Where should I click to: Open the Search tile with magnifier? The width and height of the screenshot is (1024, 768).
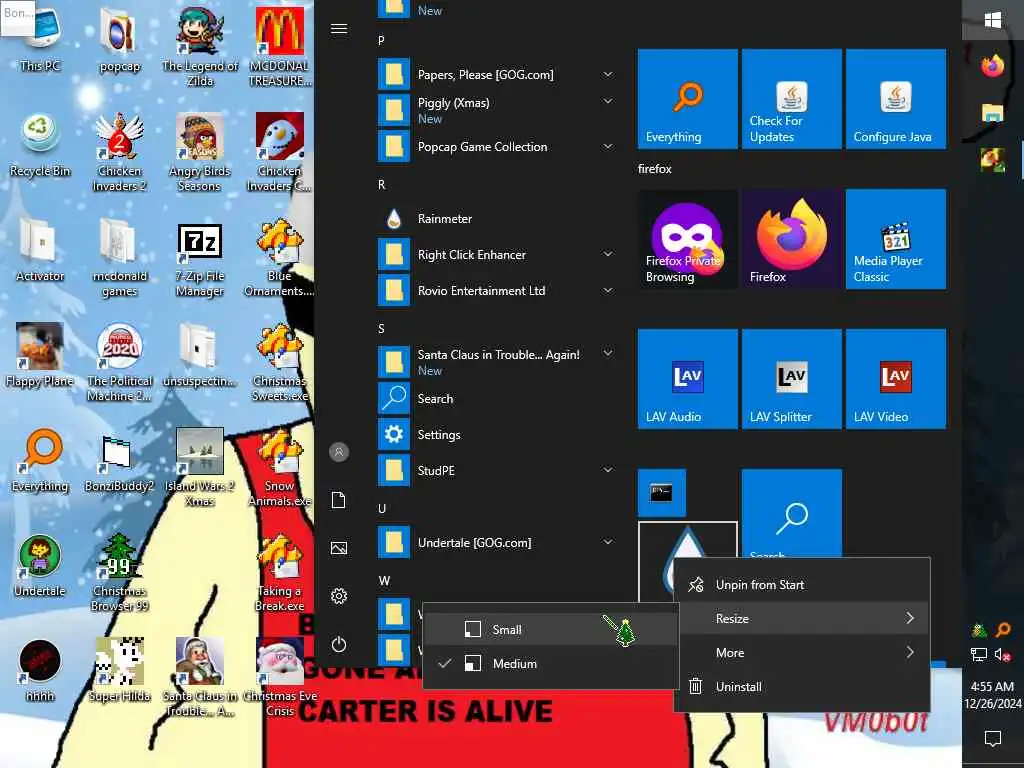click(791, 513)
